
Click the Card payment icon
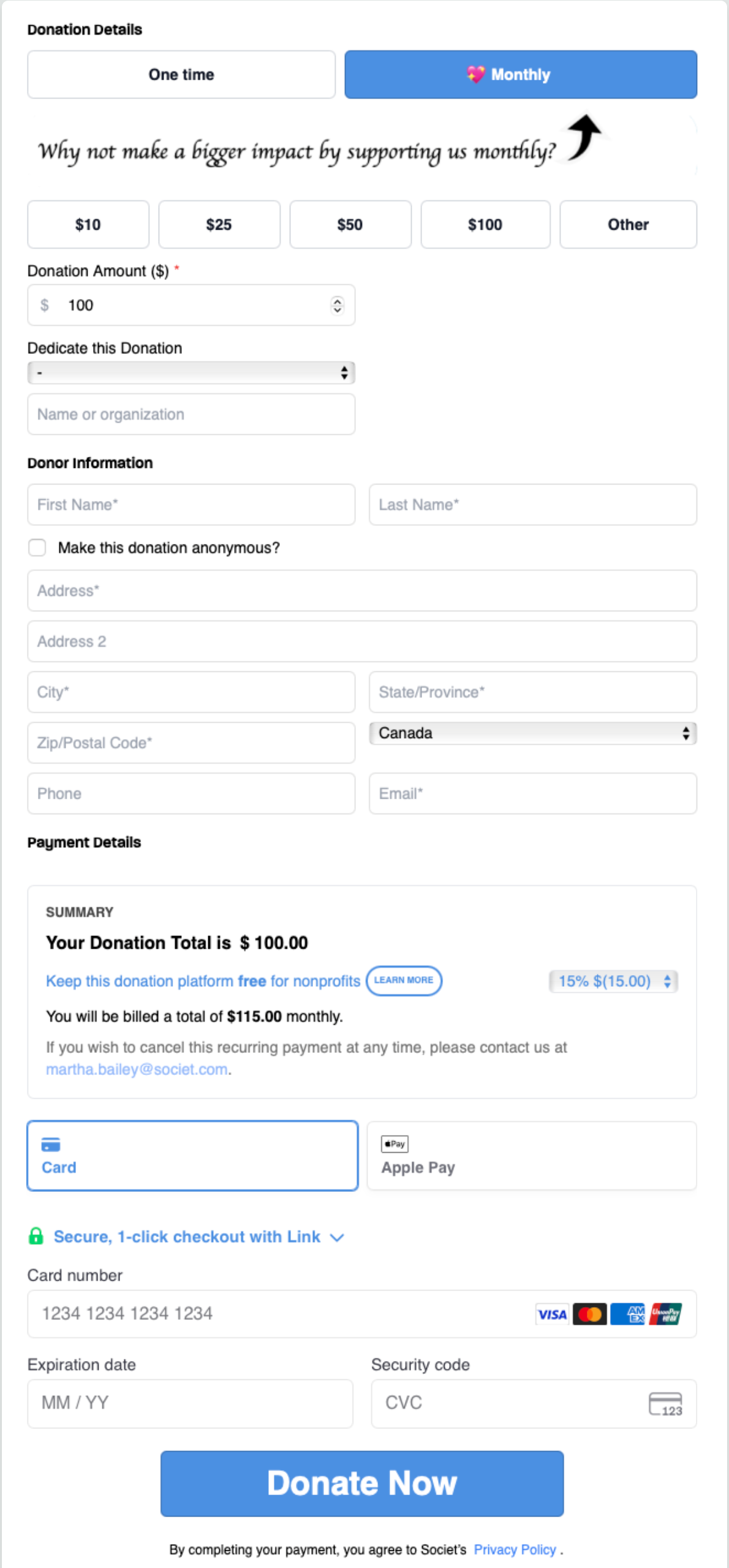coord(51,1144)
